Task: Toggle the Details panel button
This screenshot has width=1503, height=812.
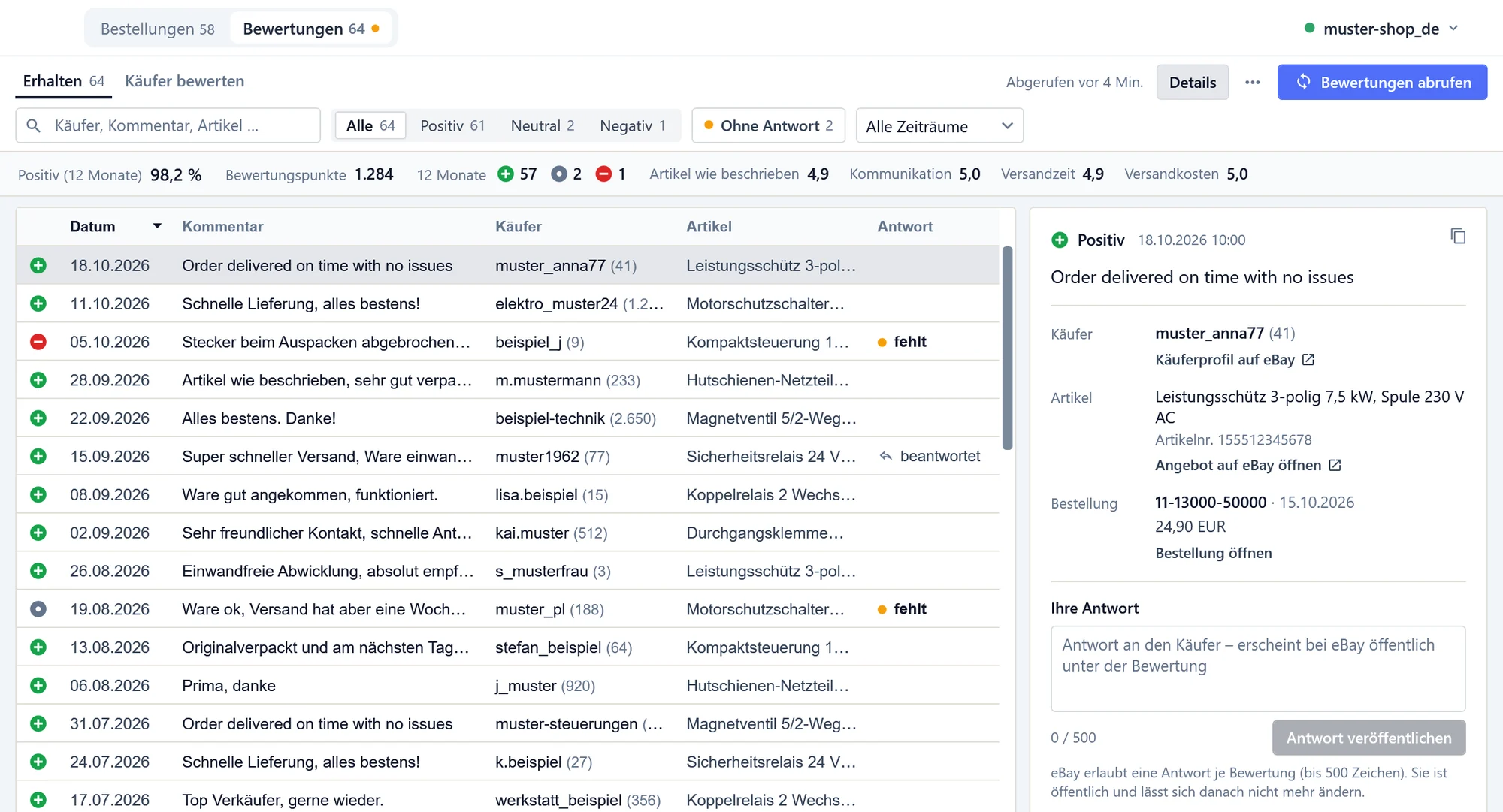Action: click(1193, 83)
